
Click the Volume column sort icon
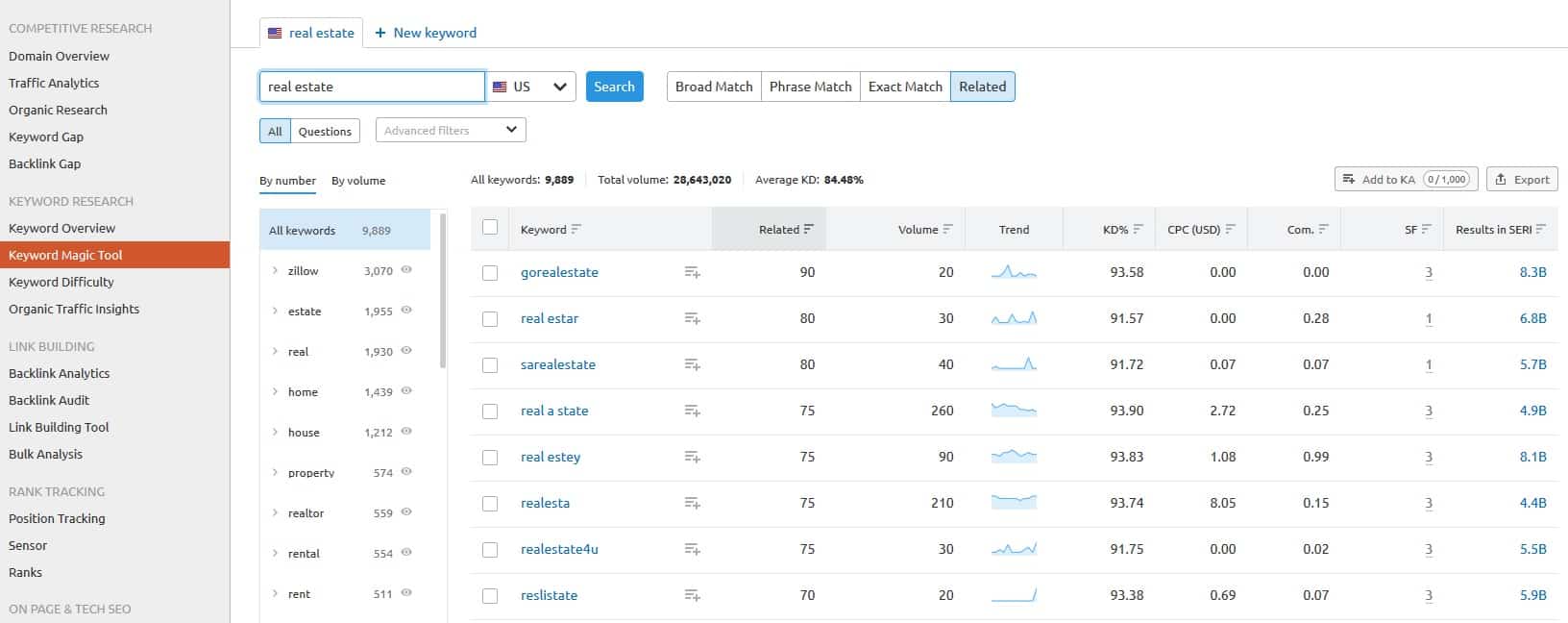pos(948,230)
